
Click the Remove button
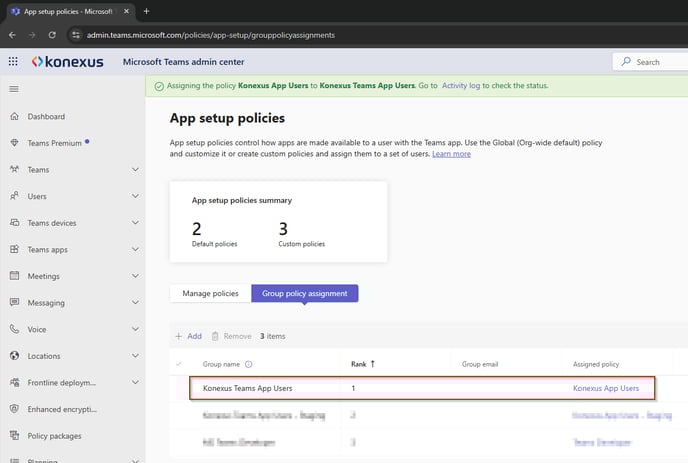[x=232, y=336]
